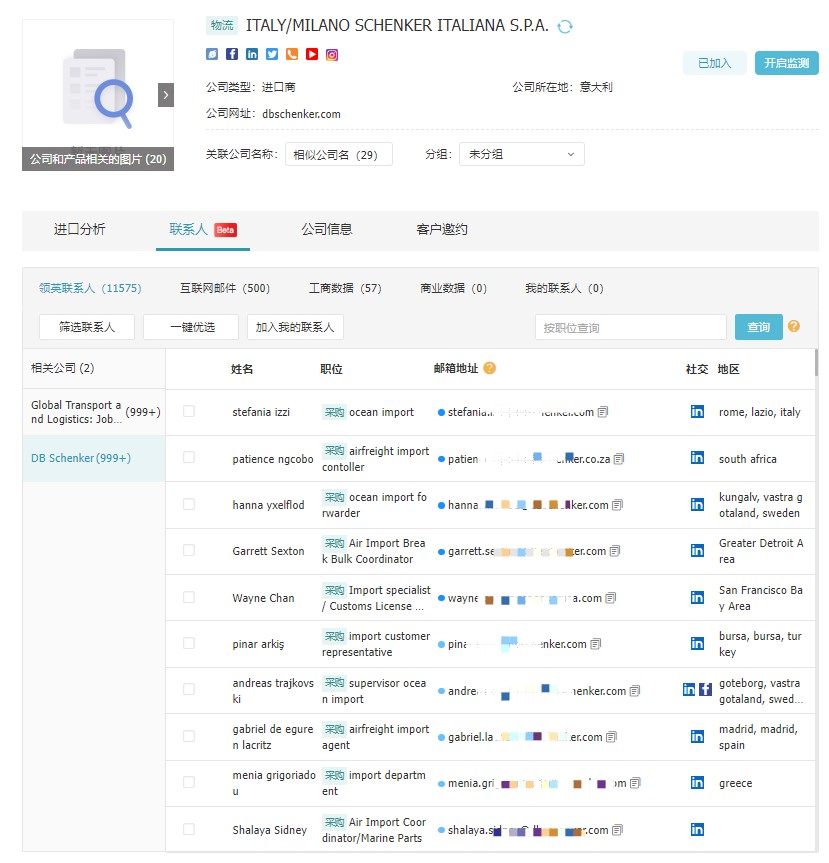Open the company's Facebook page icon
This screenshot has height=863, width=829.
click(x=232, y=54)
